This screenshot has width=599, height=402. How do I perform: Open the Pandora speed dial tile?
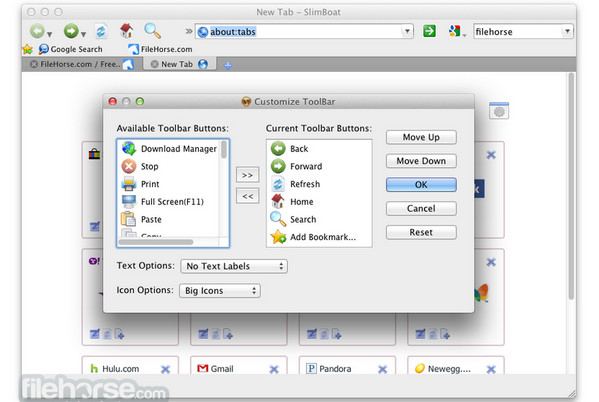pos(329,369)
